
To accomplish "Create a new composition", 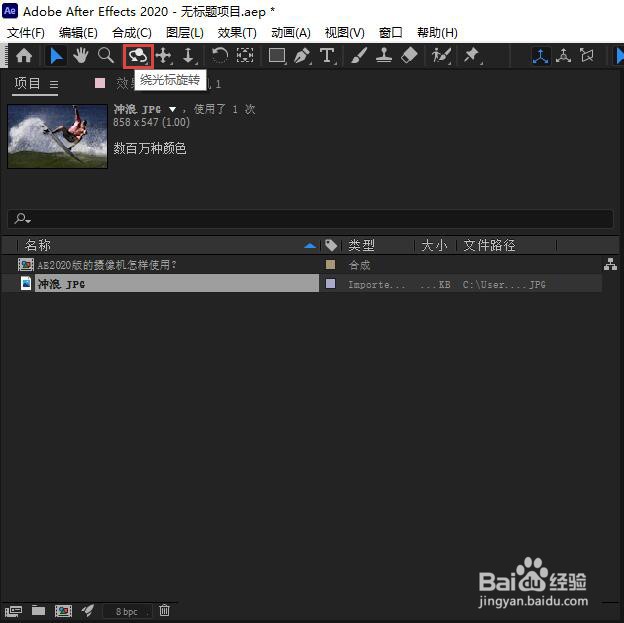I will coord(63,610).
